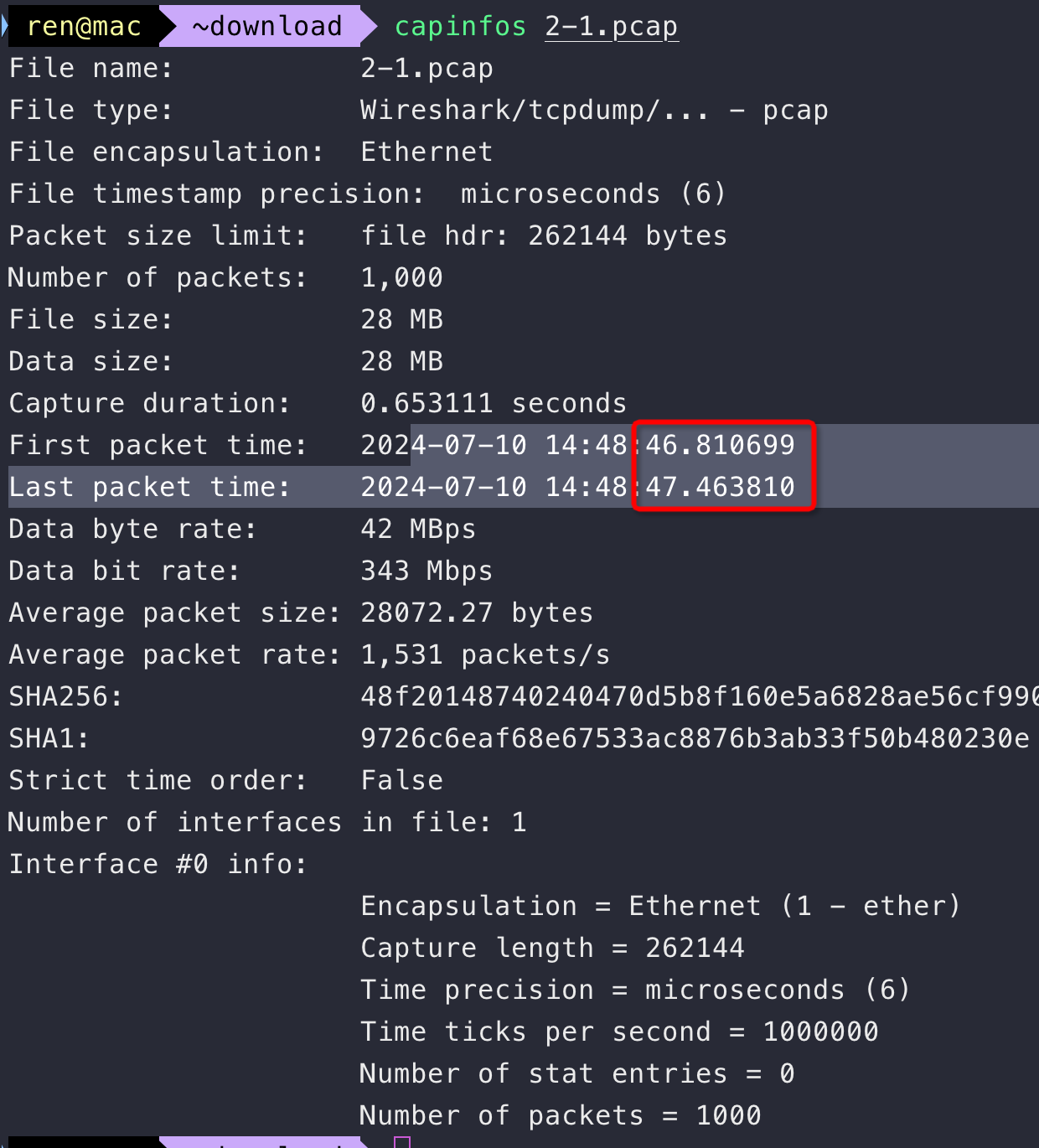This screenshot has height=1148, width=1039.
Task: Click the File encapsulation Ethernet value
Action: click(426, 152)
